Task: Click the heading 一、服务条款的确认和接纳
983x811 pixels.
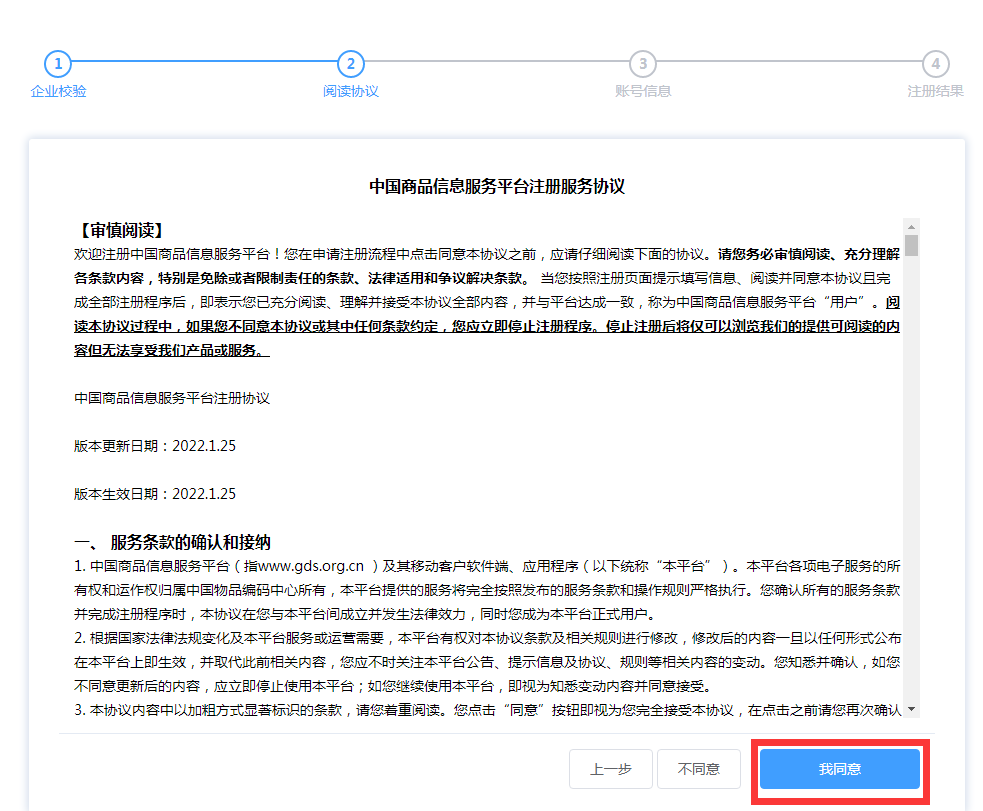Action: [172, 542]
